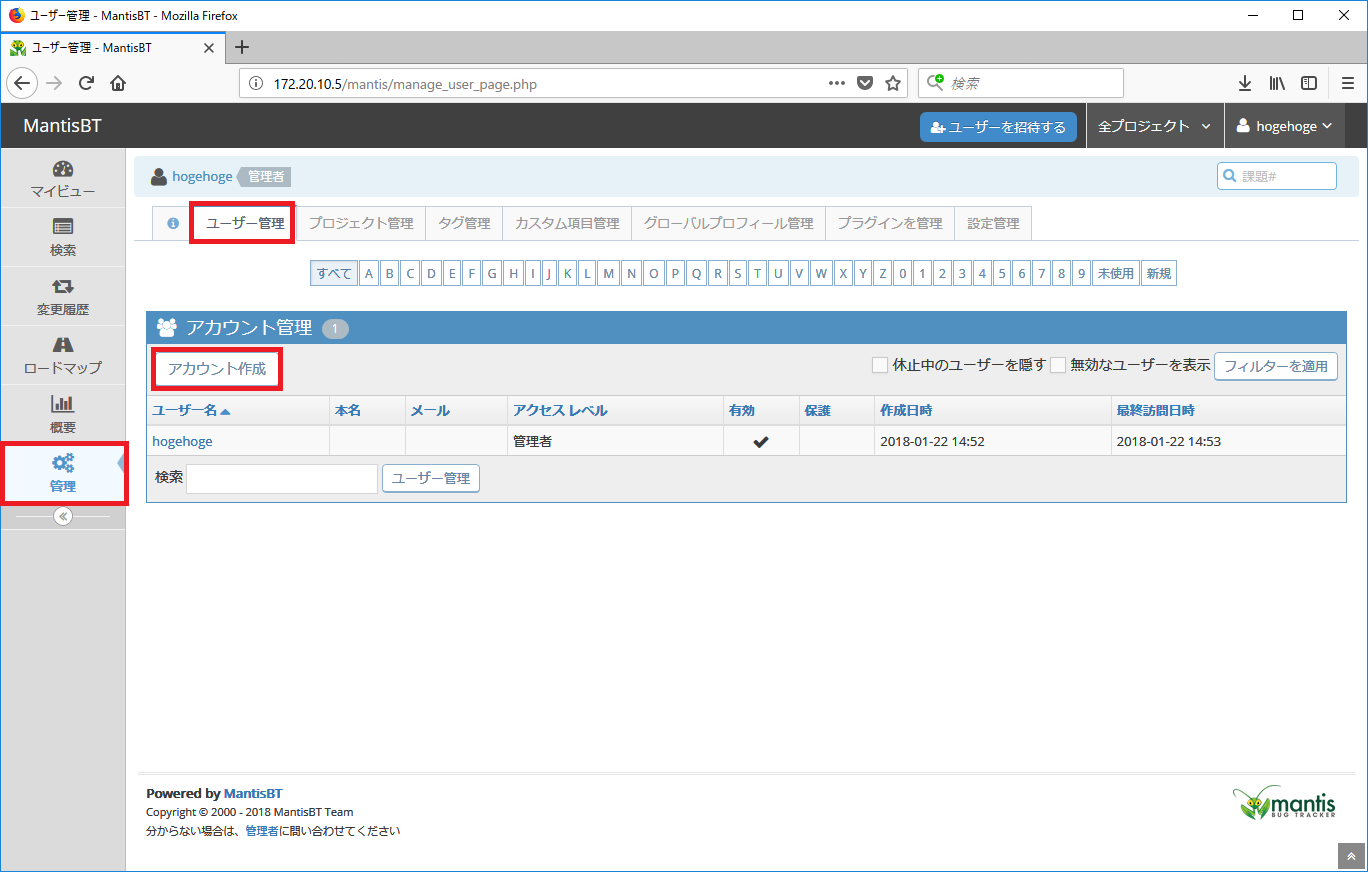1368x872 pixels.
Task: Select the ユーザー管理 tab
Action: [x=245, y=223]
